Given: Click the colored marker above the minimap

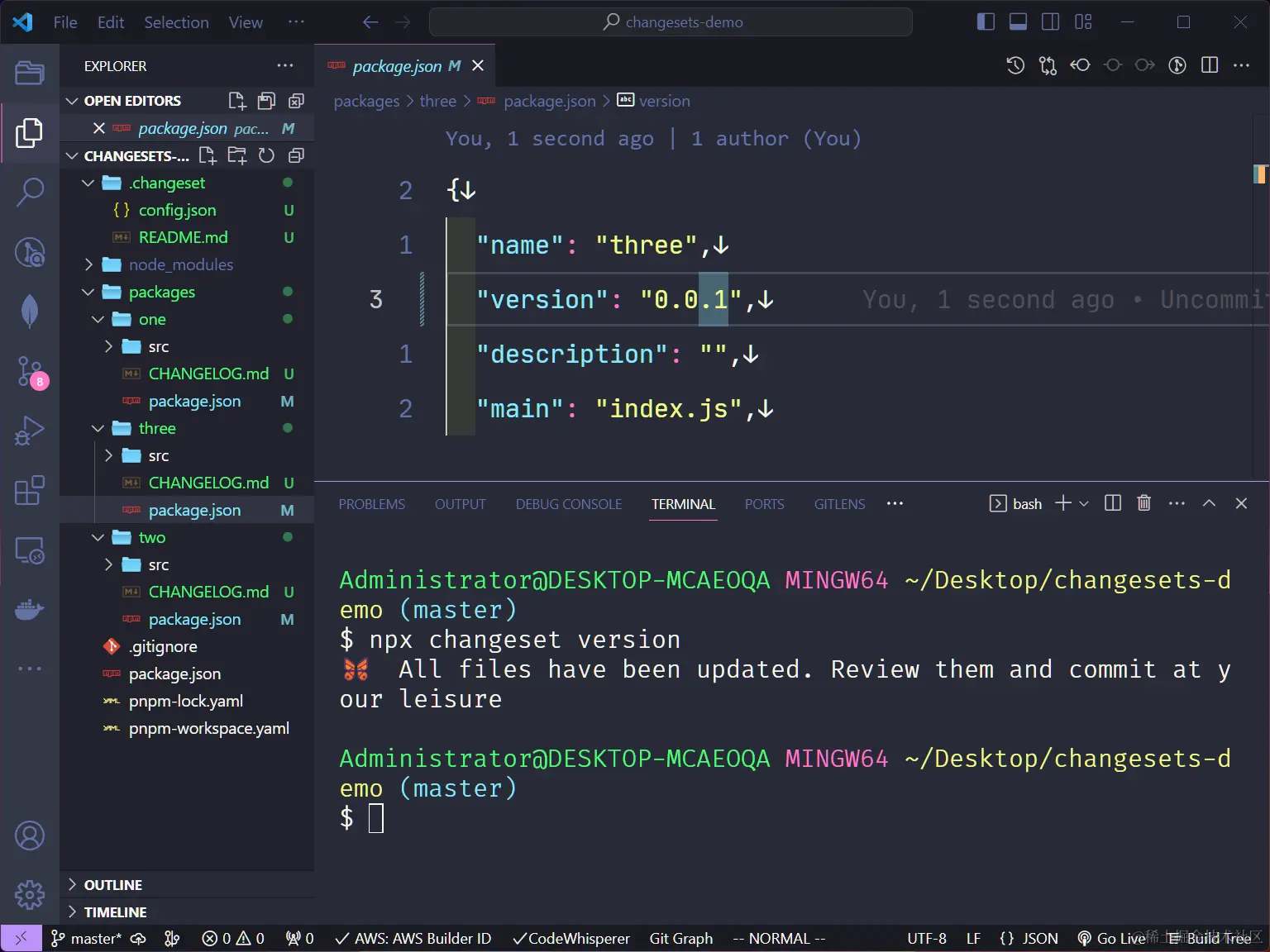Looking at the screenshot, I should coord(1260,174).
